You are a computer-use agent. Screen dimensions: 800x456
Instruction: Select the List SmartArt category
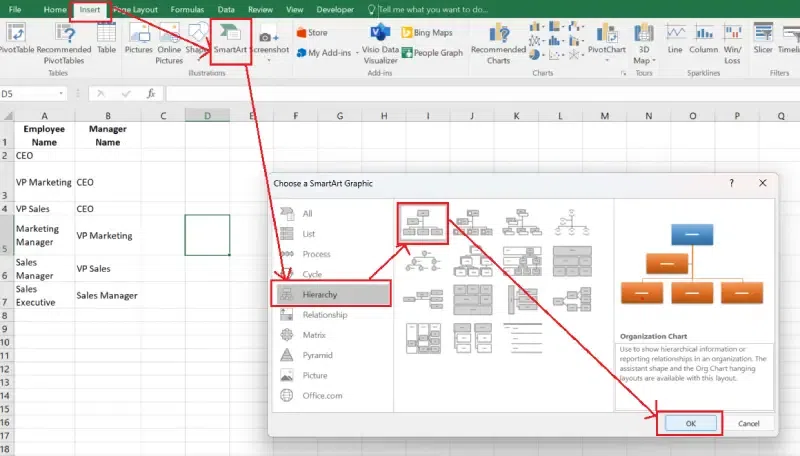[309, 234]
